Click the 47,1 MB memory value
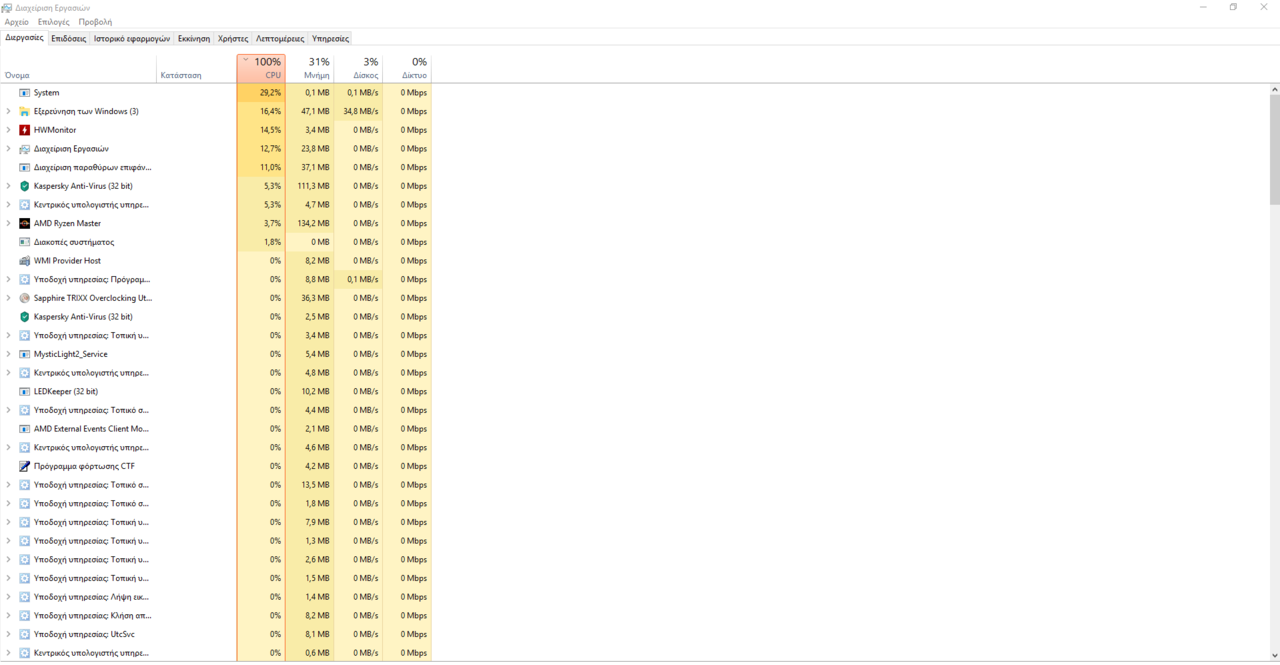Screen dimensions: 1280x665 pos(315,111)
